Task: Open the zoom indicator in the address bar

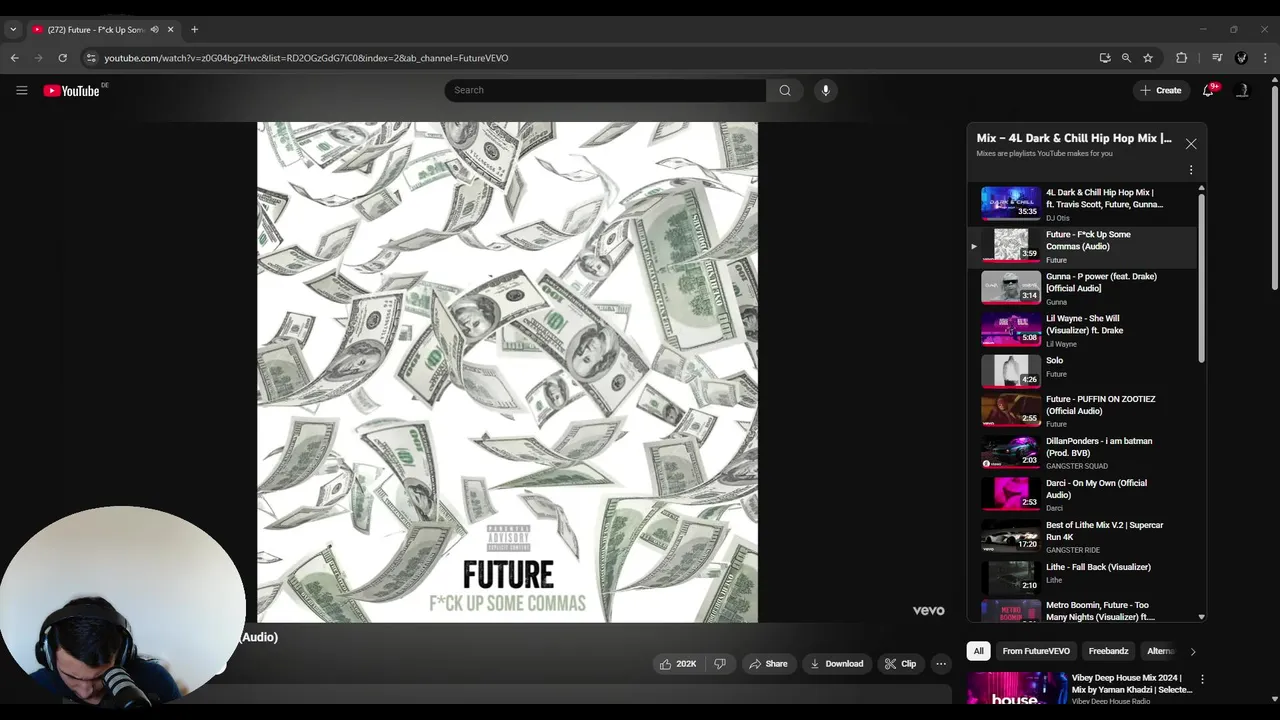Action: 1126,58
